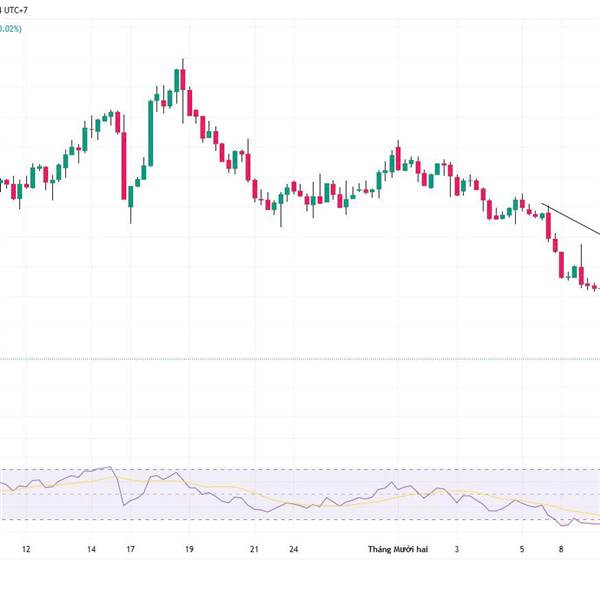Click the 19 date marker
This screenshot has height=600, width=600.
click(x=189, y=549)
